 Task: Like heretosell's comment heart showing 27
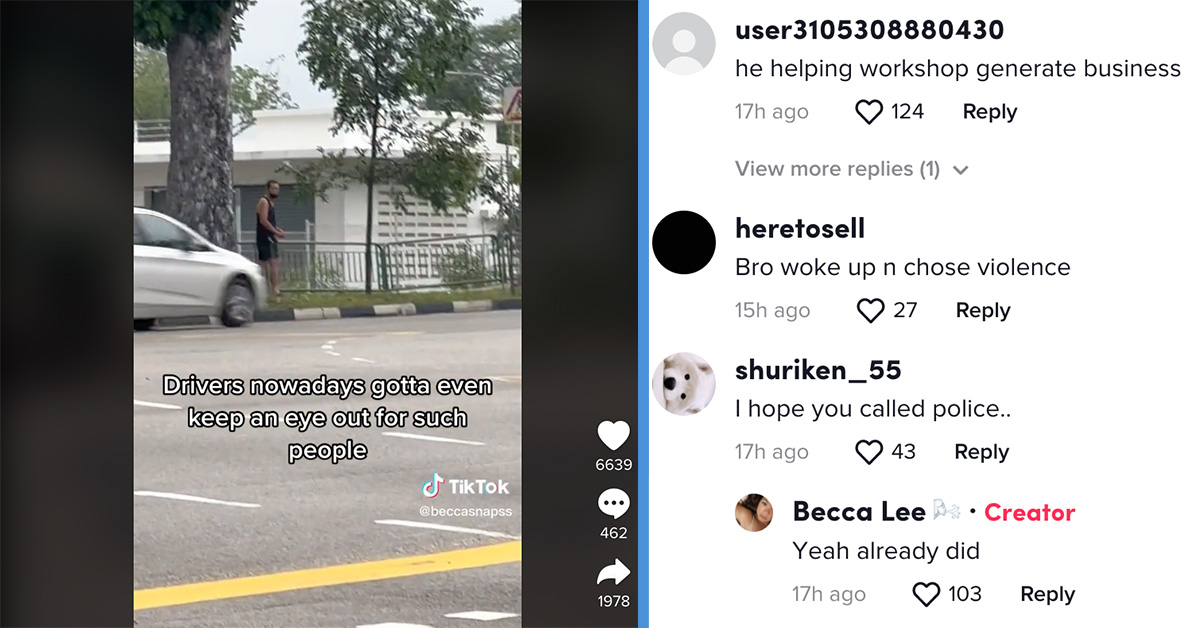[x=870, y=311]
